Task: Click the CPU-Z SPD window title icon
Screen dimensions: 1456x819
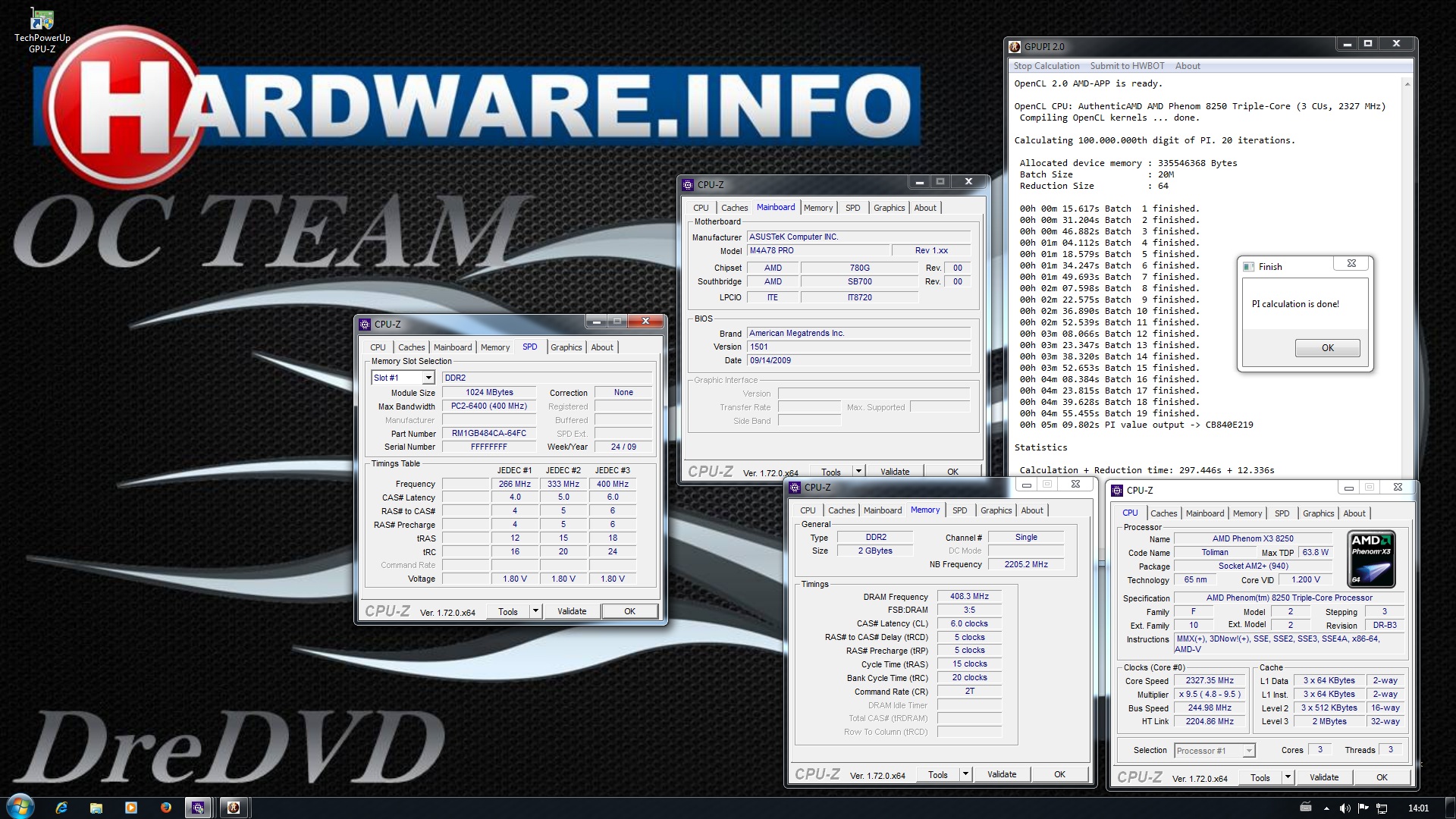Action: [x=365, y=324]
